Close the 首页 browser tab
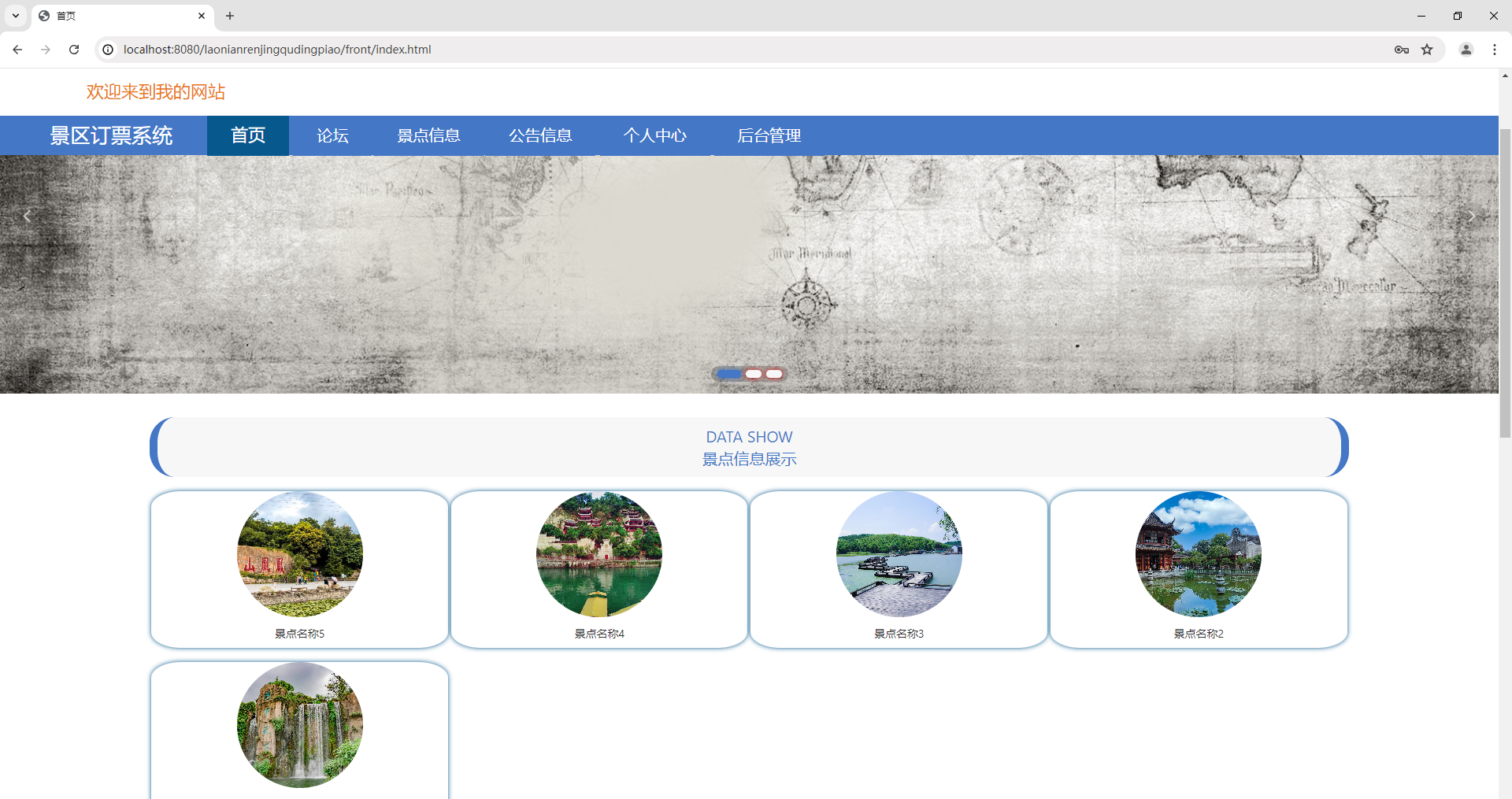The image size is (1512, 799). click(202, 16)
